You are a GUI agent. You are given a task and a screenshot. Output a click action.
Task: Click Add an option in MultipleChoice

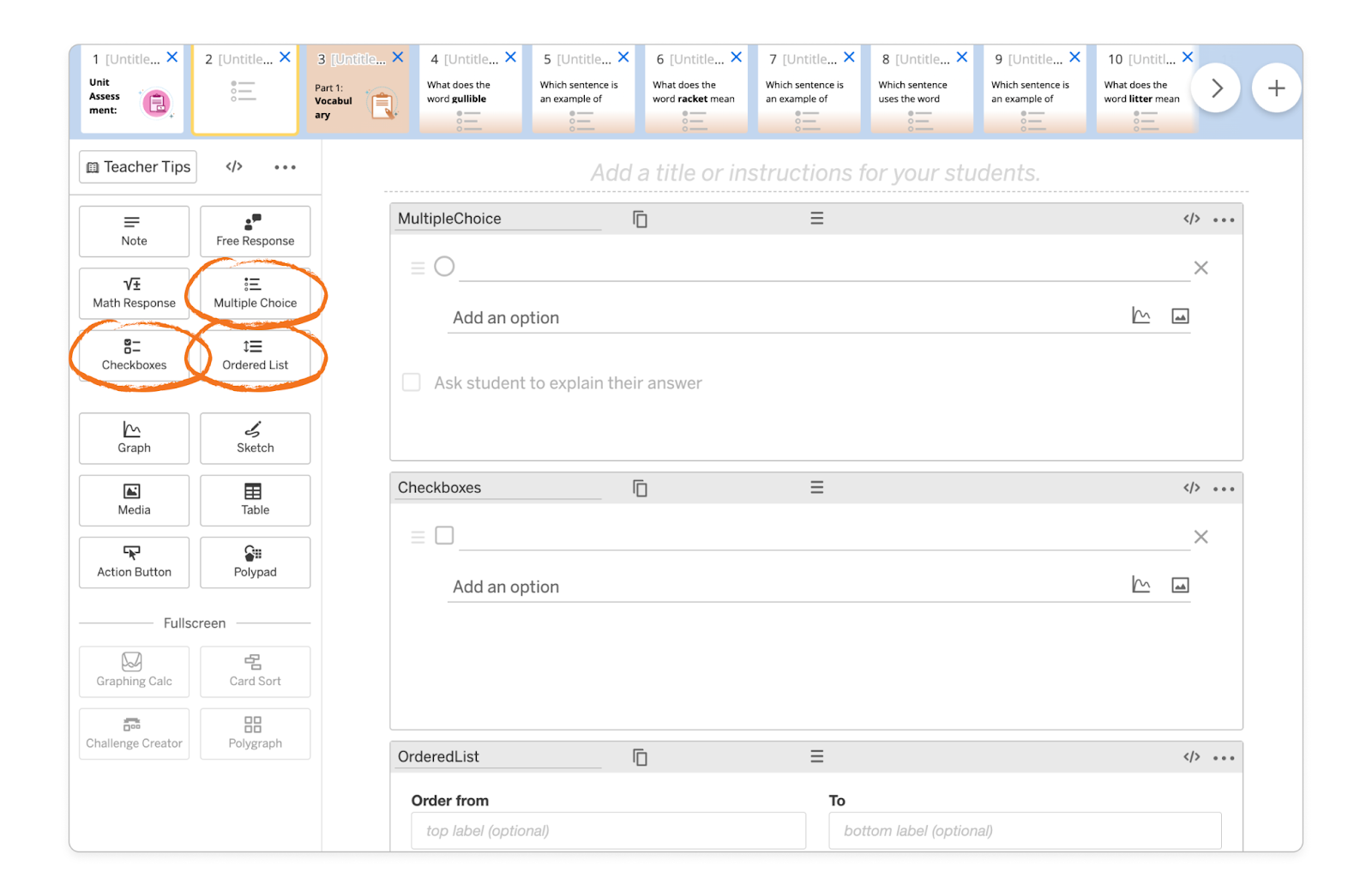click(506, 317)
